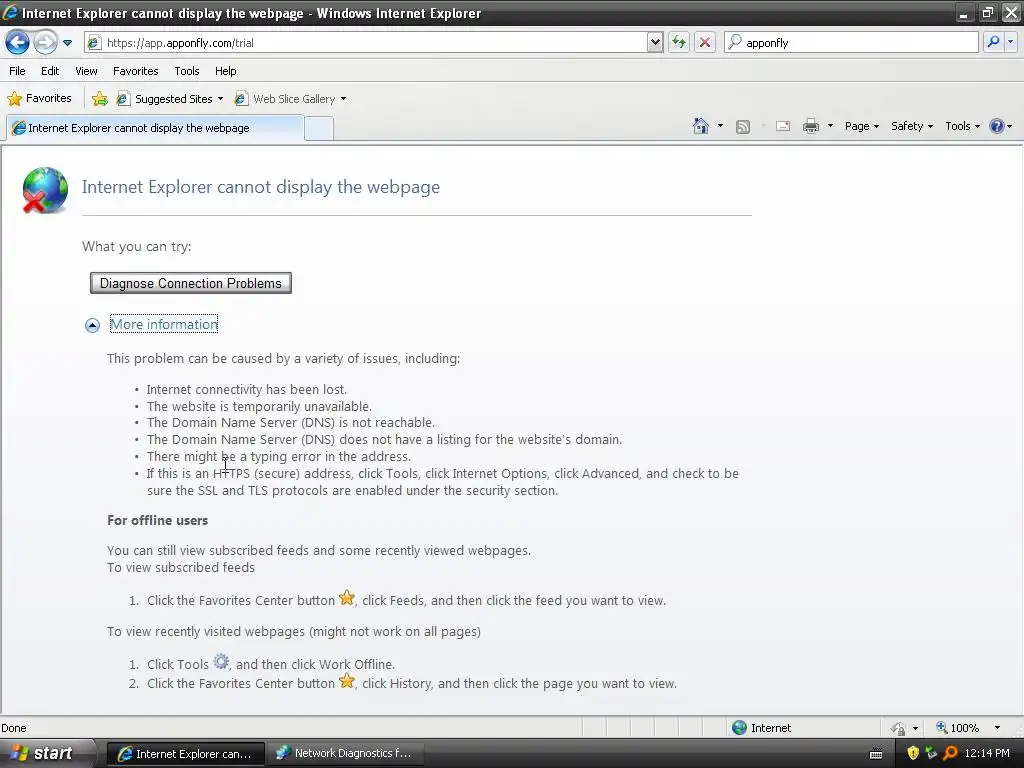Screen dimensions: 1024x768
Task: Open the Safety command bar menu
Action: coord(912,126)
